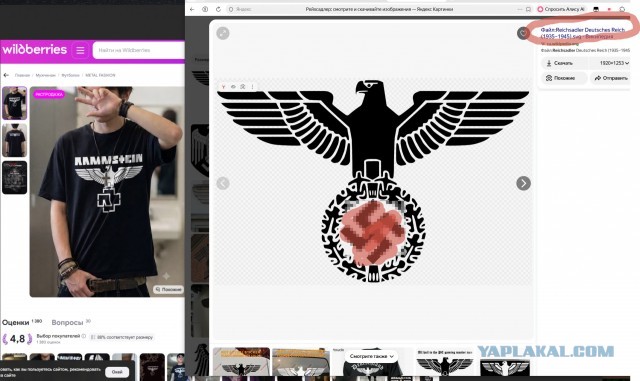Open the METAL FASHION breadcrumb link
640x381 pixels.
pyautogui.click(x=100, y=75)
